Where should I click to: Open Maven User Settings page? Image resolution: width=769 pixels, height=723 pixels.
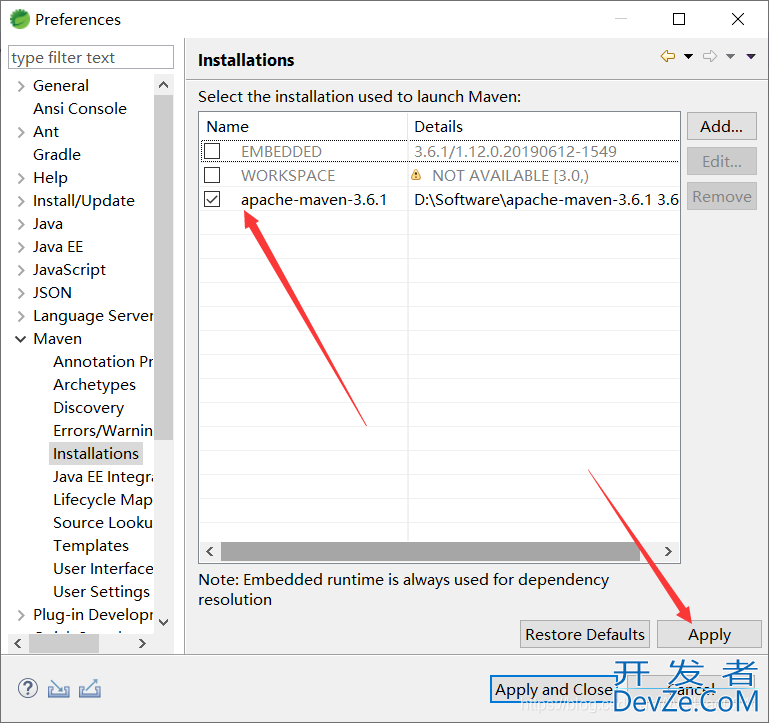(102, 592)
